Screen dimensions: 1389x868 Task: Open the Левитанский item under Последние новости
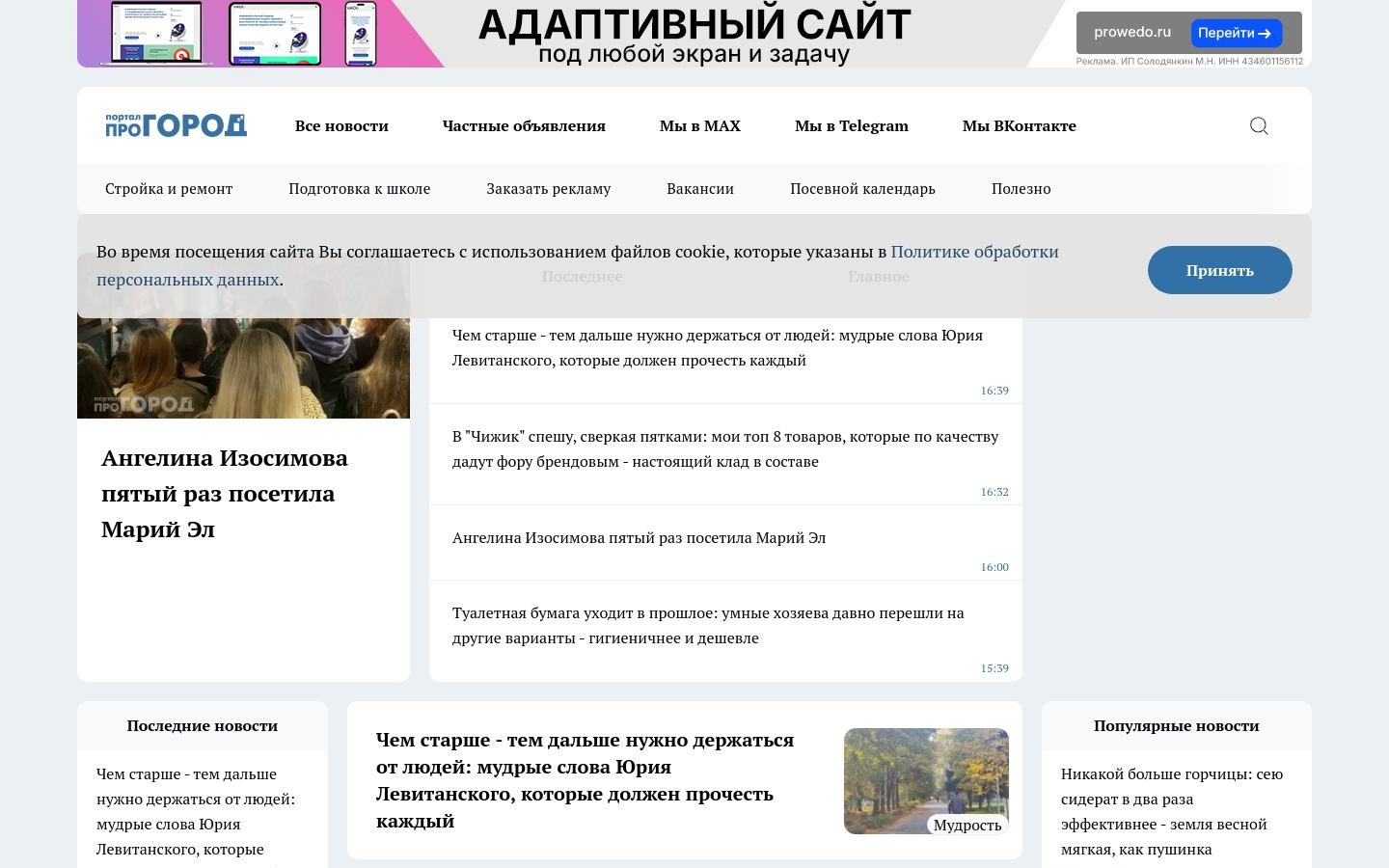pos(196,811)
